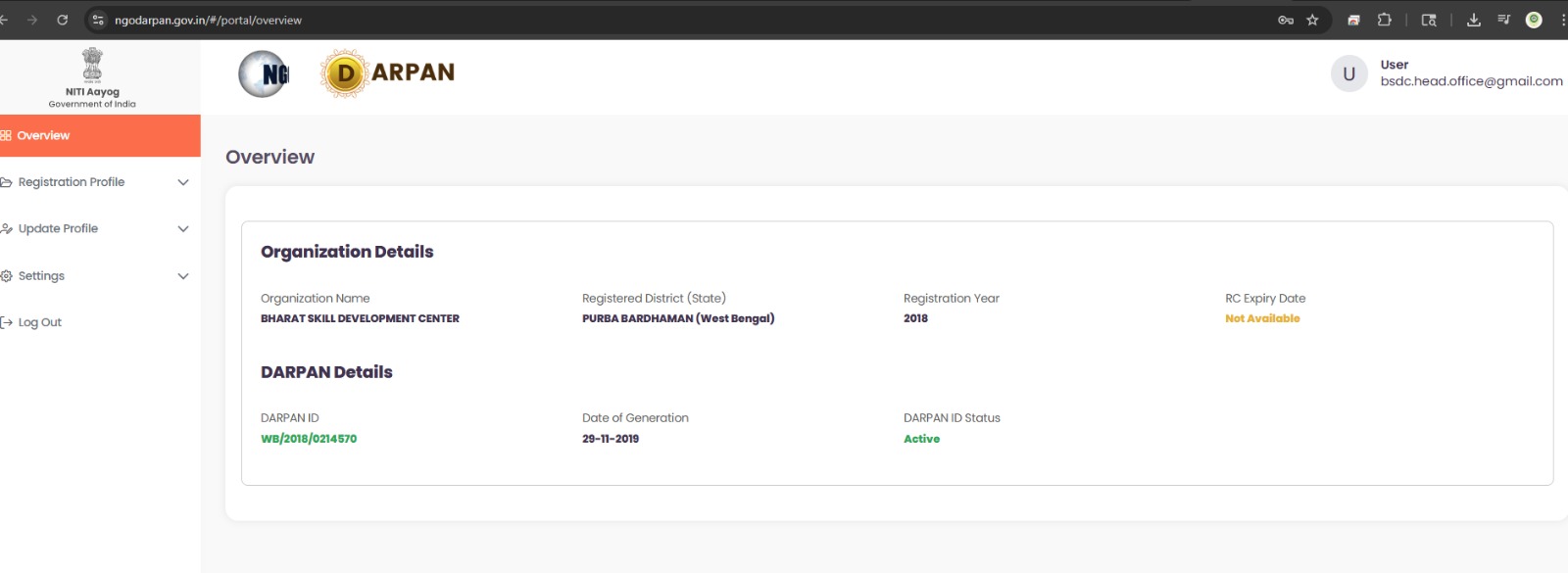Click the DARPAN ID WB/2018/0214570
The image size is (1568, 573).
click(x=309, y=439)
